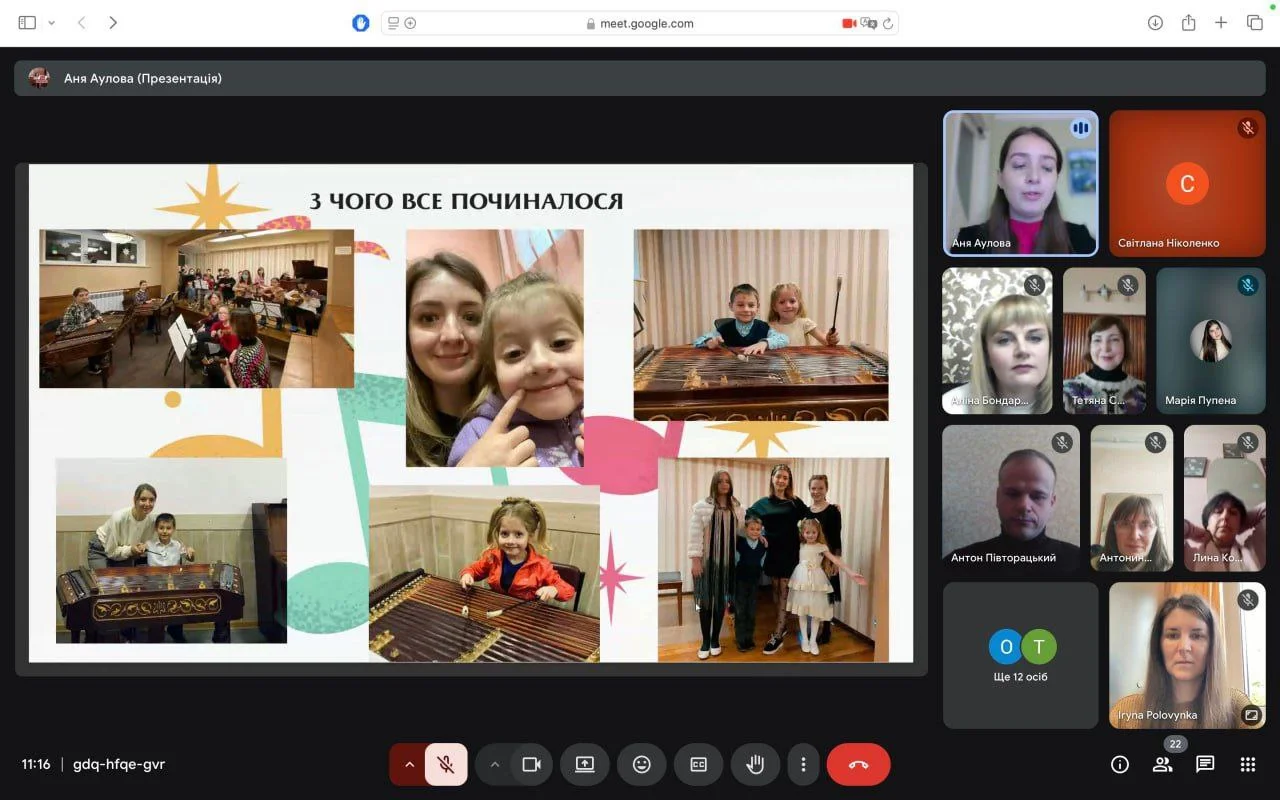
Task: Expand microphone audio settings arrow
Action: point(409,765)
